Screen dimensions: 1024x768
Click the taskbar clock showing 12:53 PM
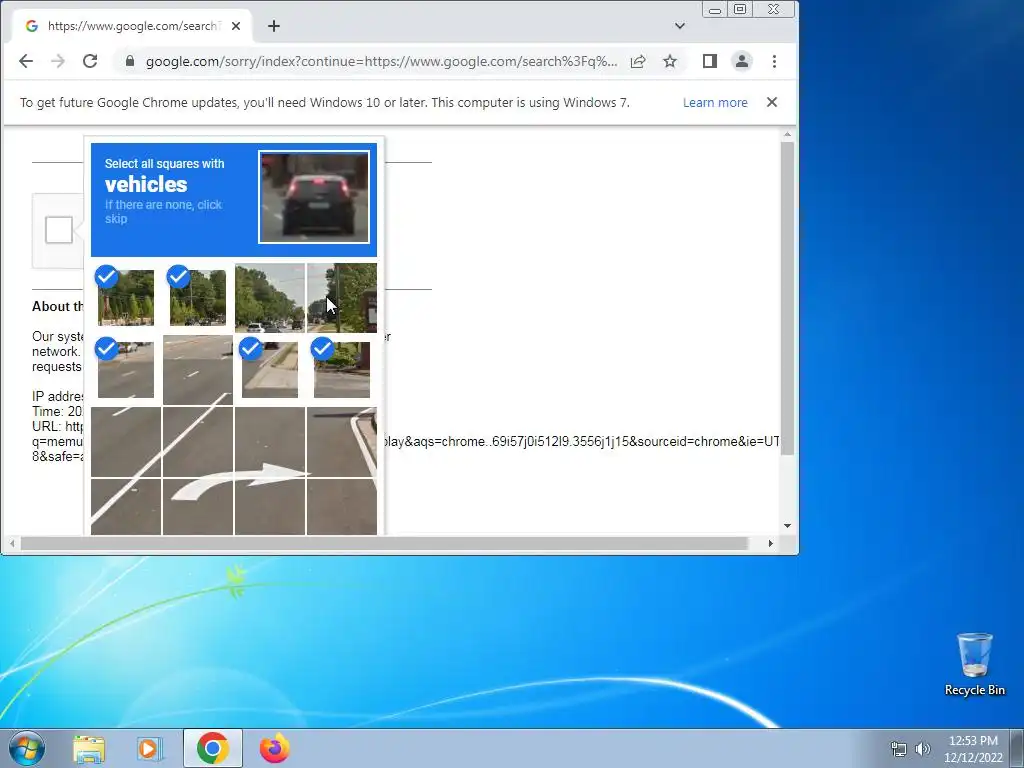(973, 749)
